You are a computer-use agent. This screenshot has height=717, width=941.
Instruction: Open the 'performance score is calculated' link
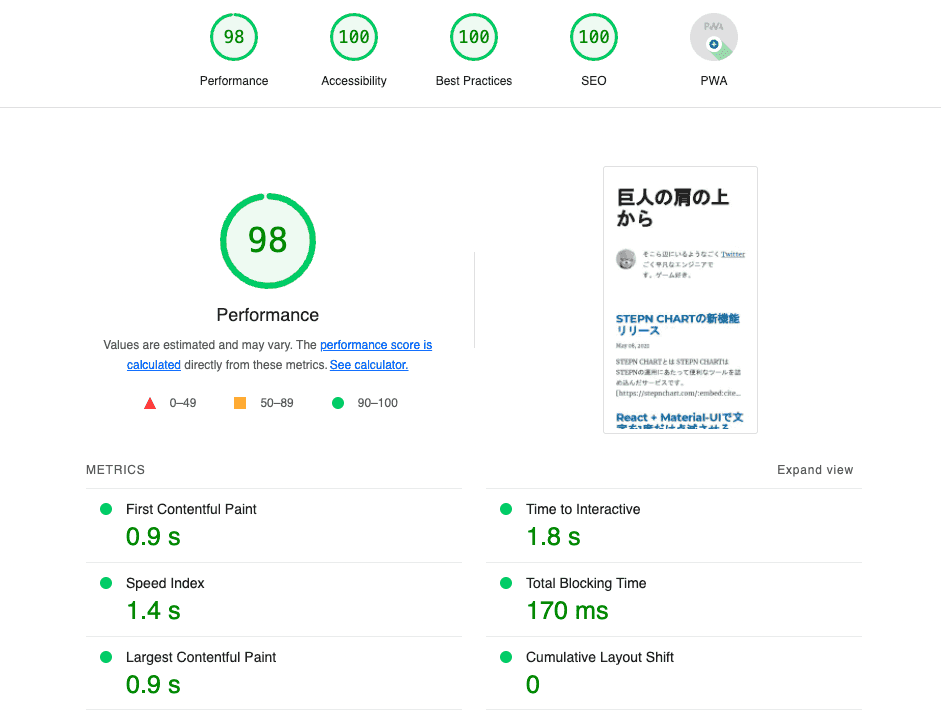click(x=375, y=345)
